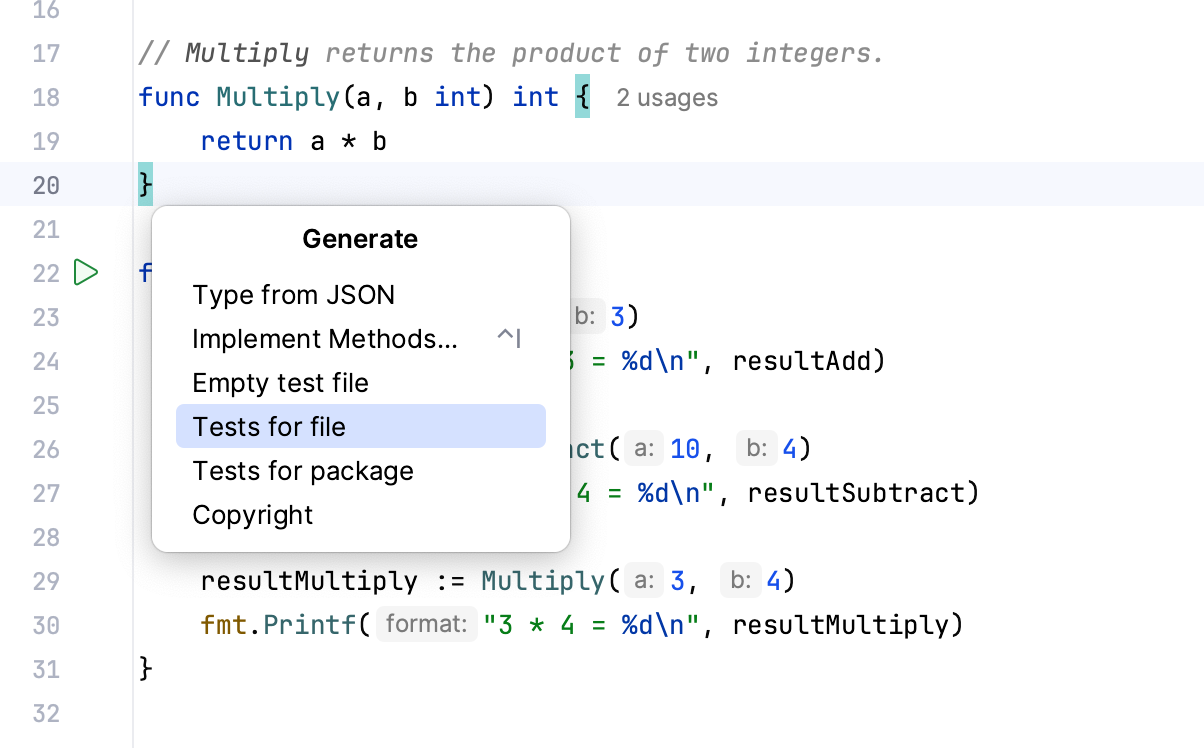The width and height of the screenshot is (1204, 748).
Task: Select the 'Copyright' generator entry
Action: 253,514
